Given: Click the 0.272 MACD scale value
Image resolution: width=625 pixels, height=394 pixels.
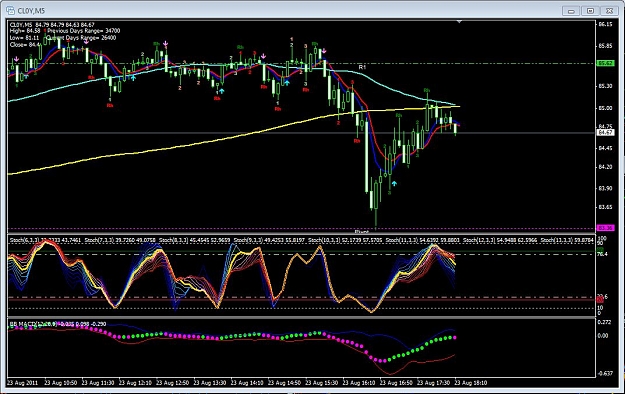Looking at the screenshot, I should coord(605,322).
